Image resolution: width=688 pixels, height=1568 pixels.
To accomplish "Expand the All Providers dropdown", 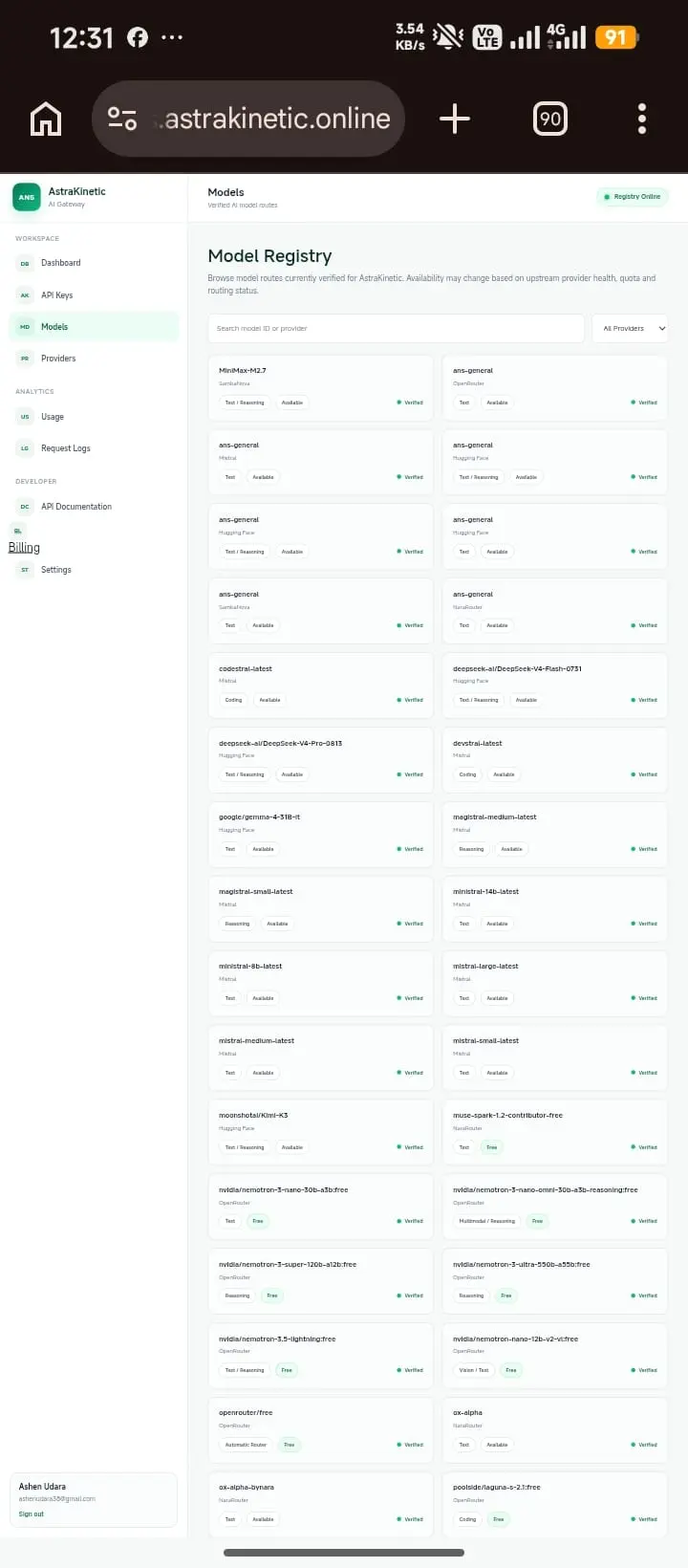I will (630, 328).
